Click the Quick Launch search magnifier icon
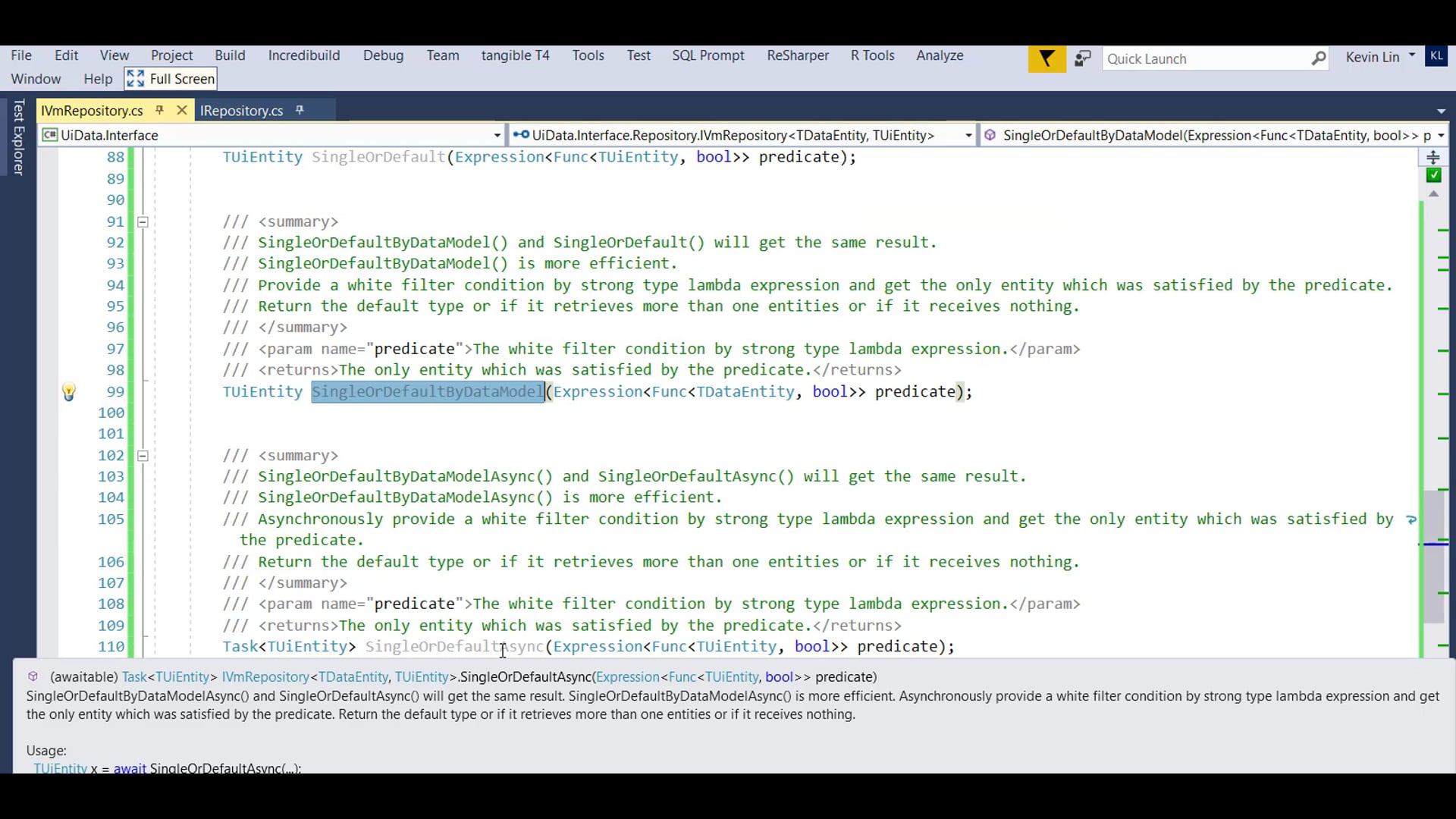Viewport: 1456px width, 819px height. (1319, 58)
